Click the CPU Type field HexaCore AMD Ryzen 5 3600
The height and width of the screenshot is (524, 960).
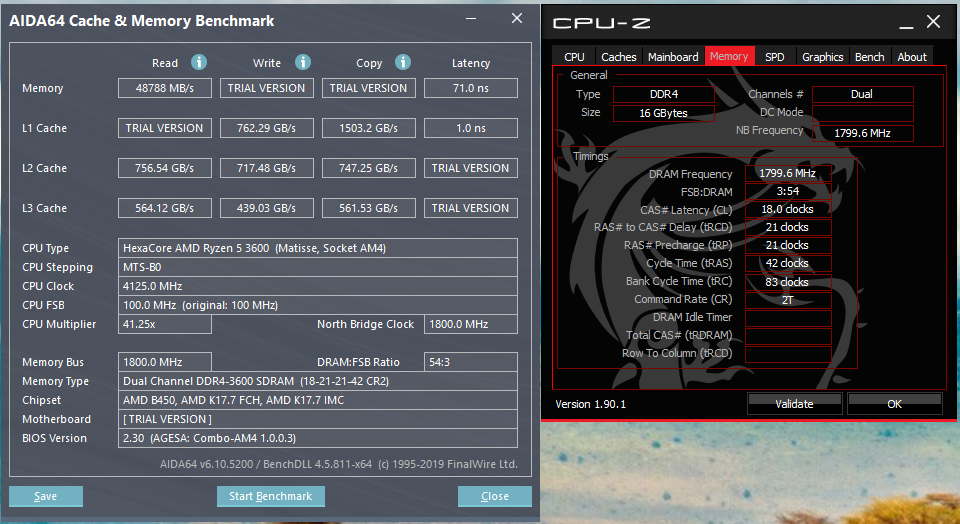(318, 248)
